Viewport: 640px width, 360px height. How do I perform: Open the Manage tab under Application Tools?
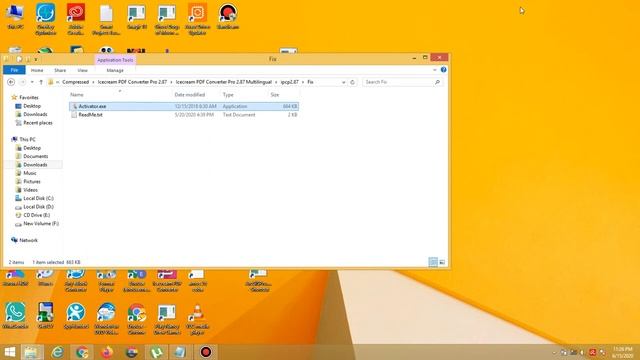[115, 70]
